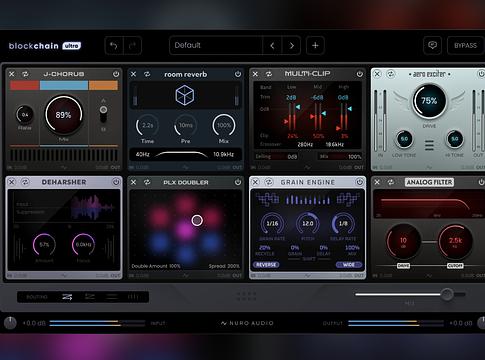
Task: Swap the Analog Filter module via replace icon
Action: [x=391, y=182]
